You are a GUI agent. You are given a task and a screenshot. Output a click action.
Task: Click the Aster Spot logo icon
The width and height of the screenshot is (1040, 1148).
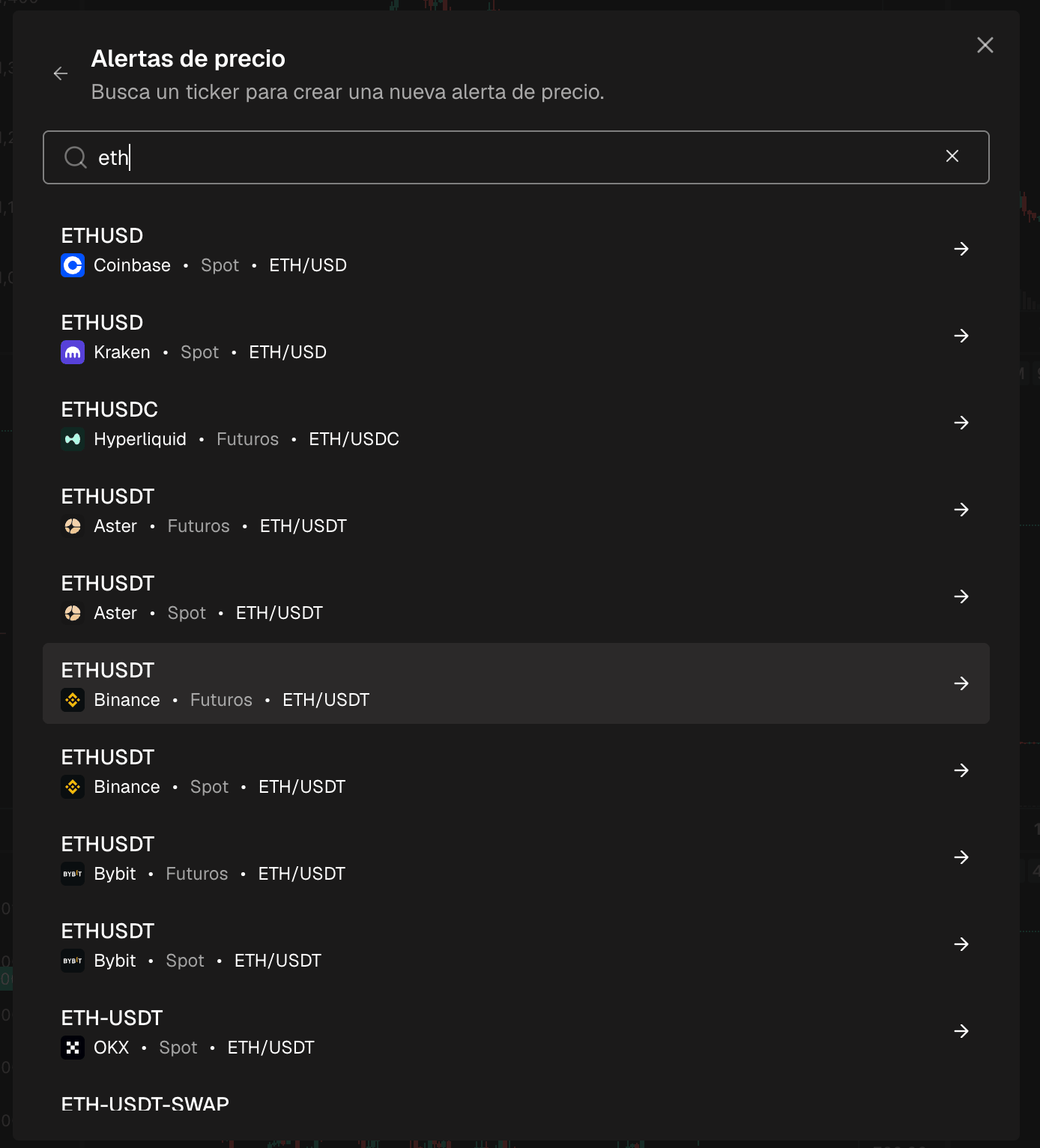click(x=73, y=613)
